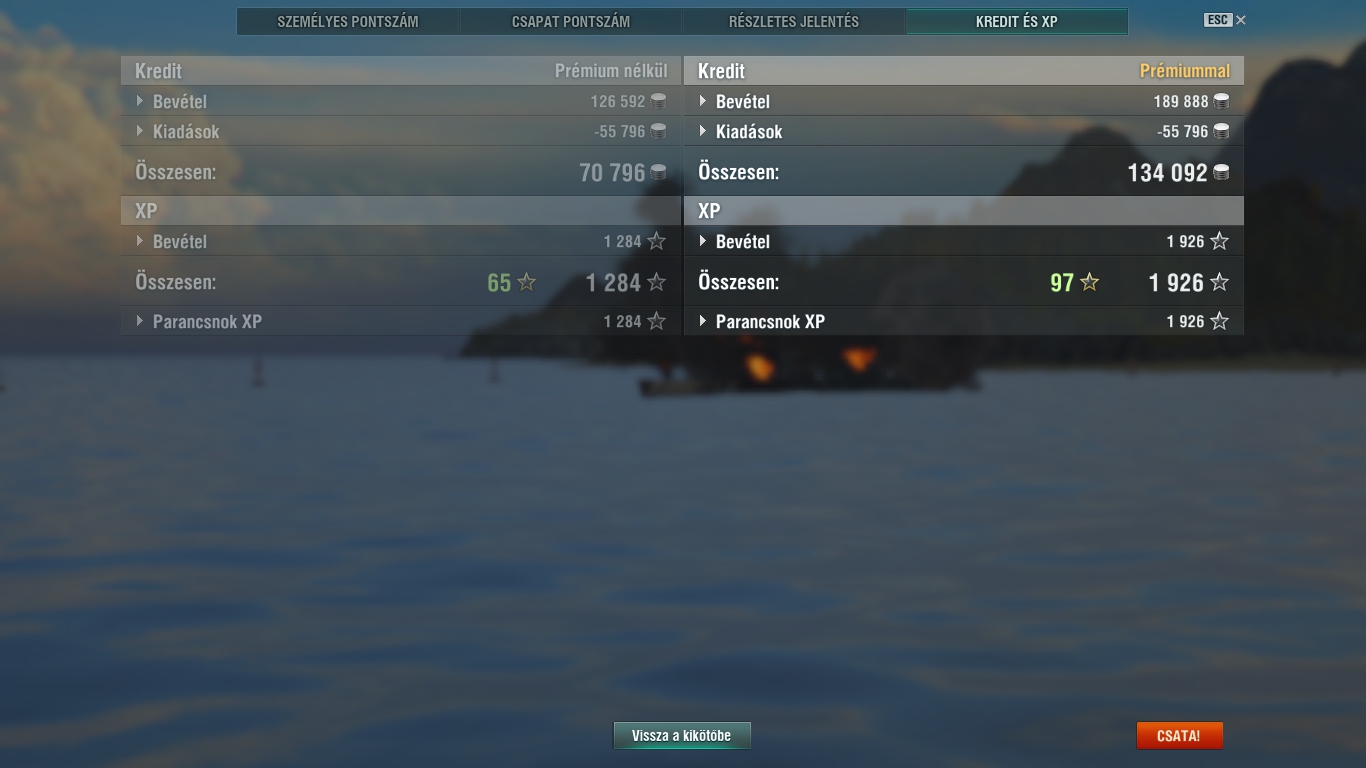Open the Csapat pontszám tab
The height and width of the screenshot is (768, 1366).
pyautogui.click(x=571, y=21)
